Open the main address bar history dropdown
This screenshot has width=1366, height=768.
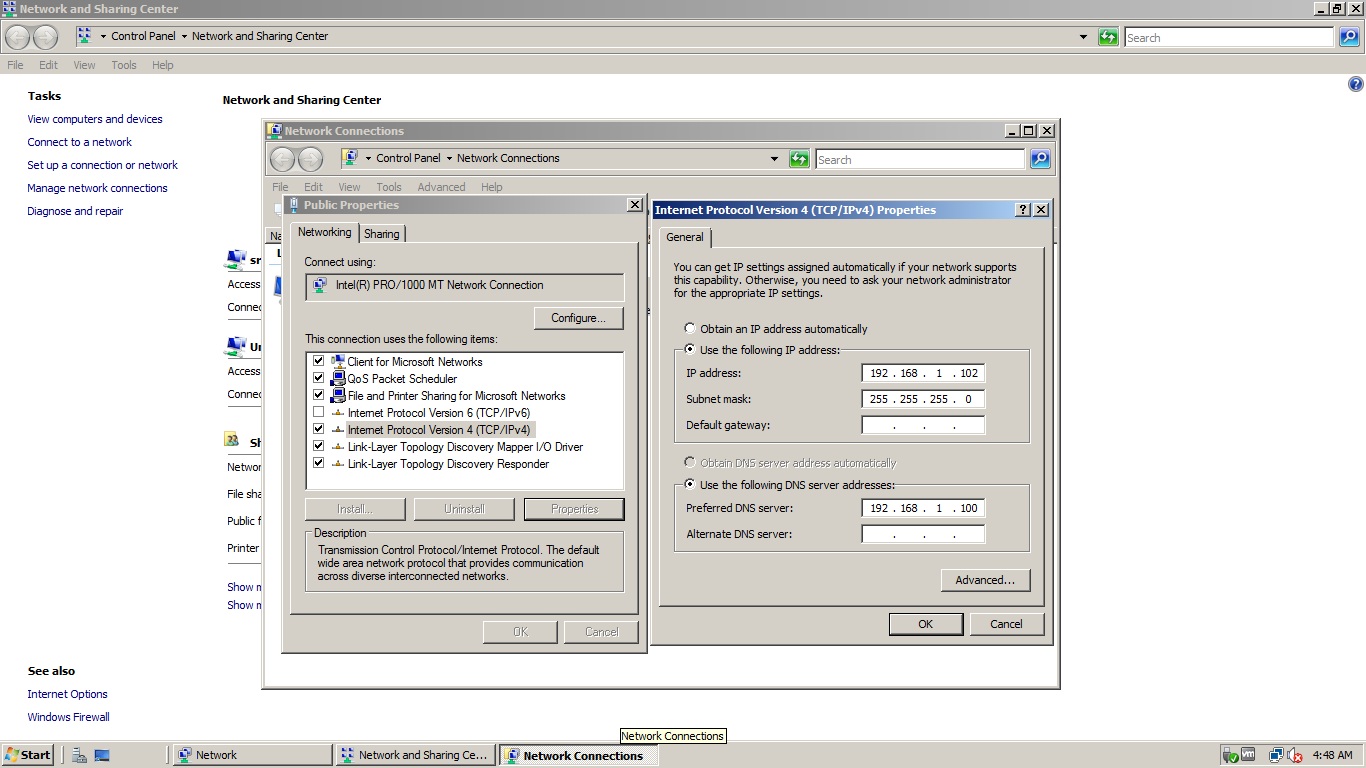click(x=1083, y=37)
